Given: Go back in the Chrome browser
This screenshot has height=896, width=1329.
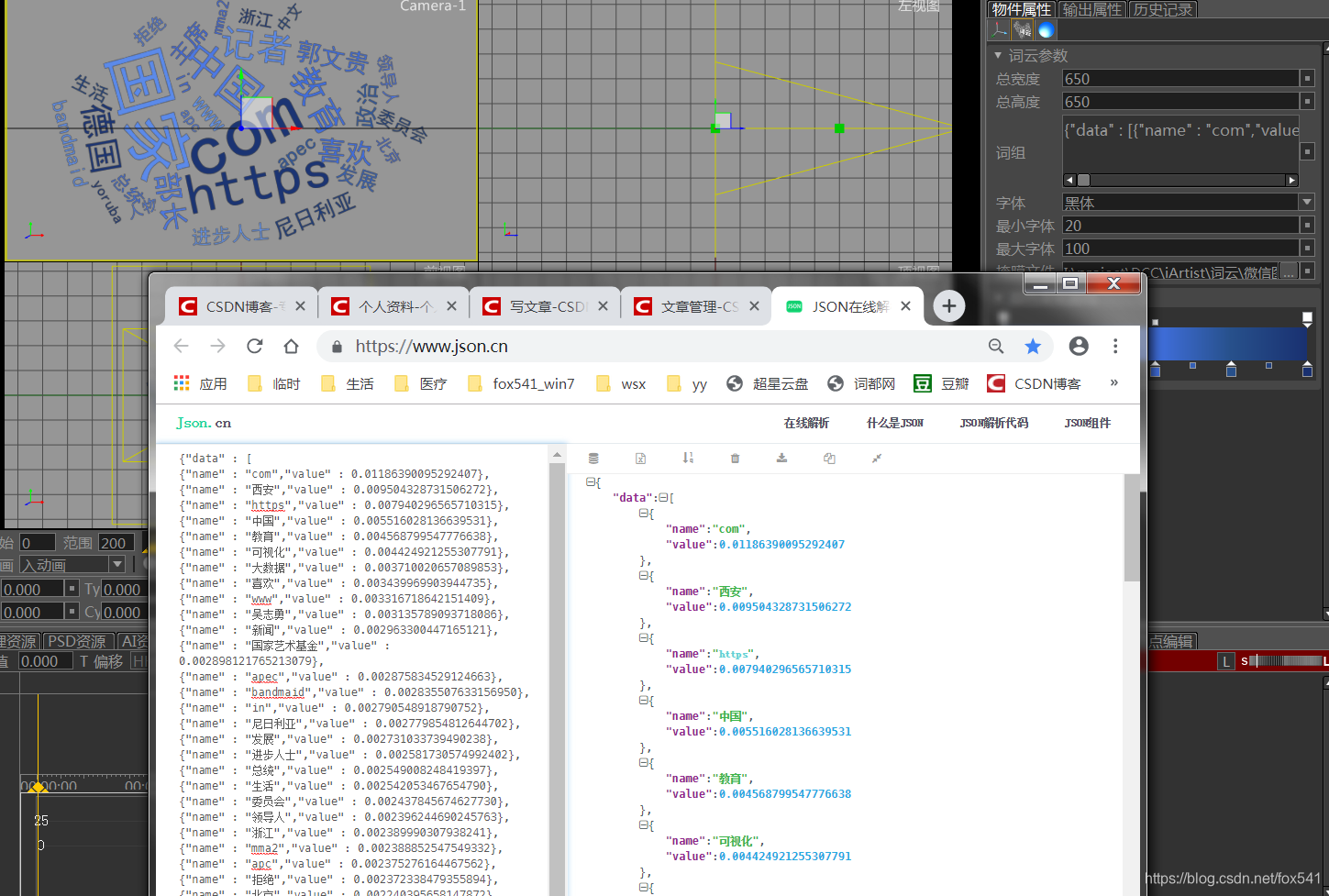Looking at the screenshot, I should 181,346.
